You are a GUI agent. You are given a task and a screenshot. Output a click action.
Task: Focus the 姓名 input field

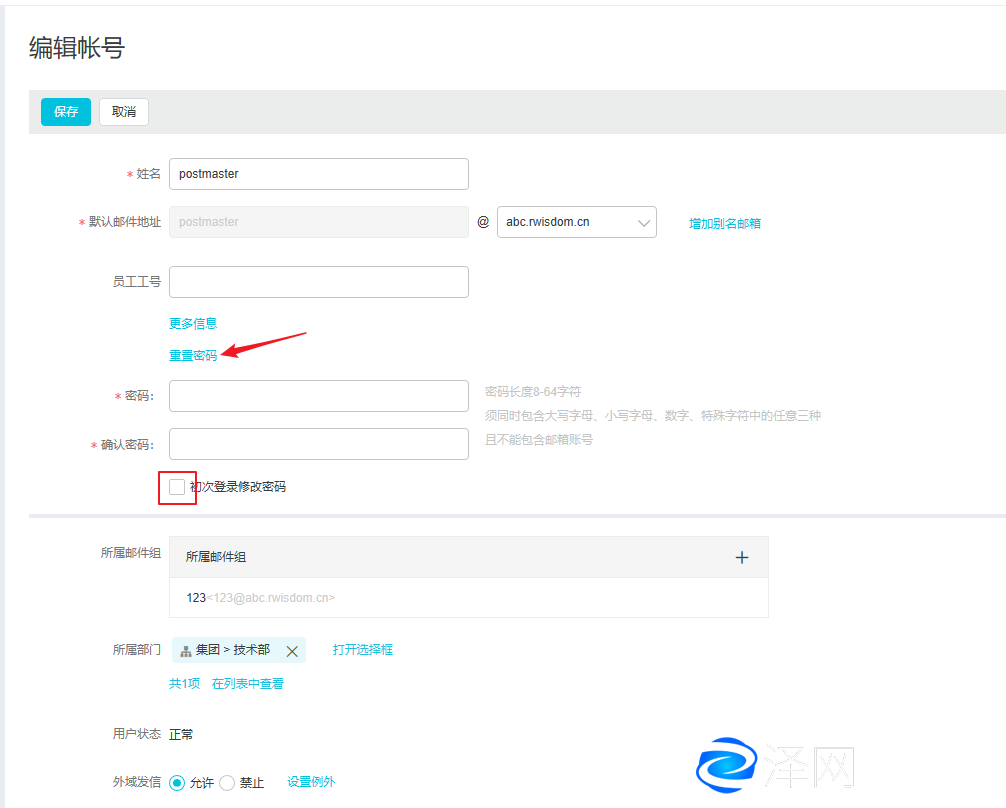(318, 174)
